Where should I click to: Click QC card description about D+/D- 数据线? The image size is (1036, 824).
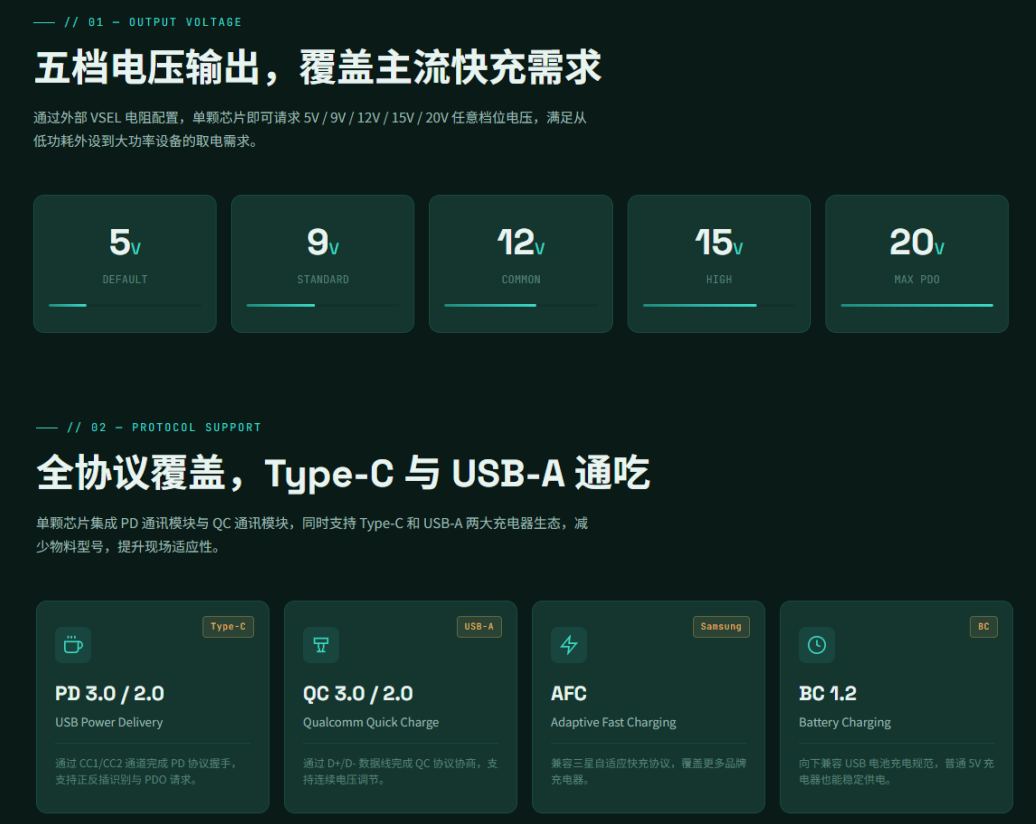pyautogui.click(x=400, y=771)
